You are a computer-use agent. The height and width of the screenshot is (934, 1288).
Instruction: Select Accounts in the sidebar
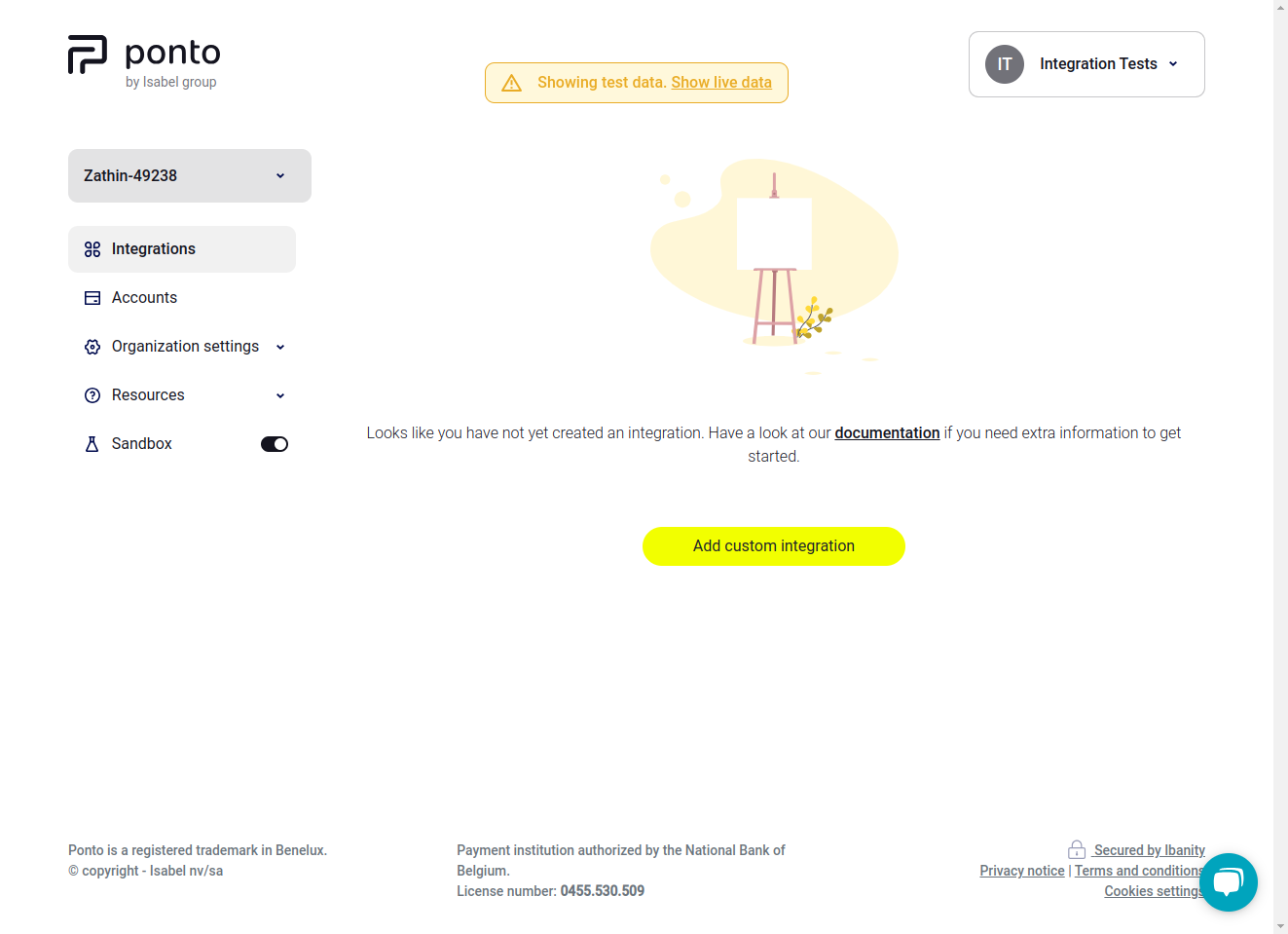144,297
